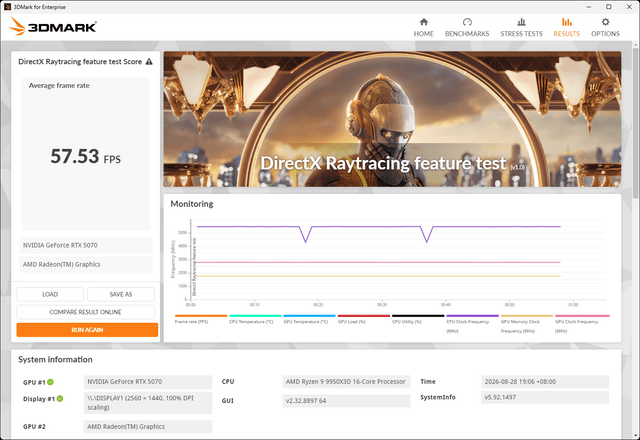Viewport: 640px width, 440px height.
Task: Click the Time value 2026-08-28 19:06
Action: (545, 382)
